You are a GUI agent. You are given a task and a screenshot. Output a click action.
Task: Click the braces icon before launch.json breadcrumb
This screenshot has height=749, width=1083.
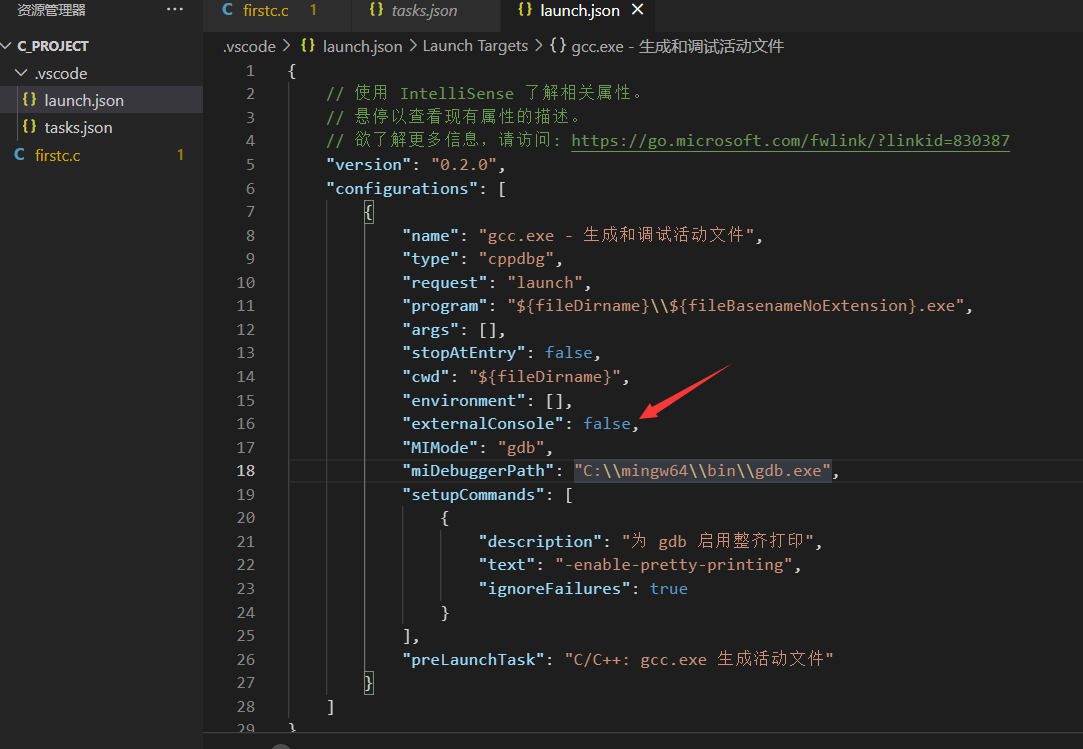click(x=308, y=46)
